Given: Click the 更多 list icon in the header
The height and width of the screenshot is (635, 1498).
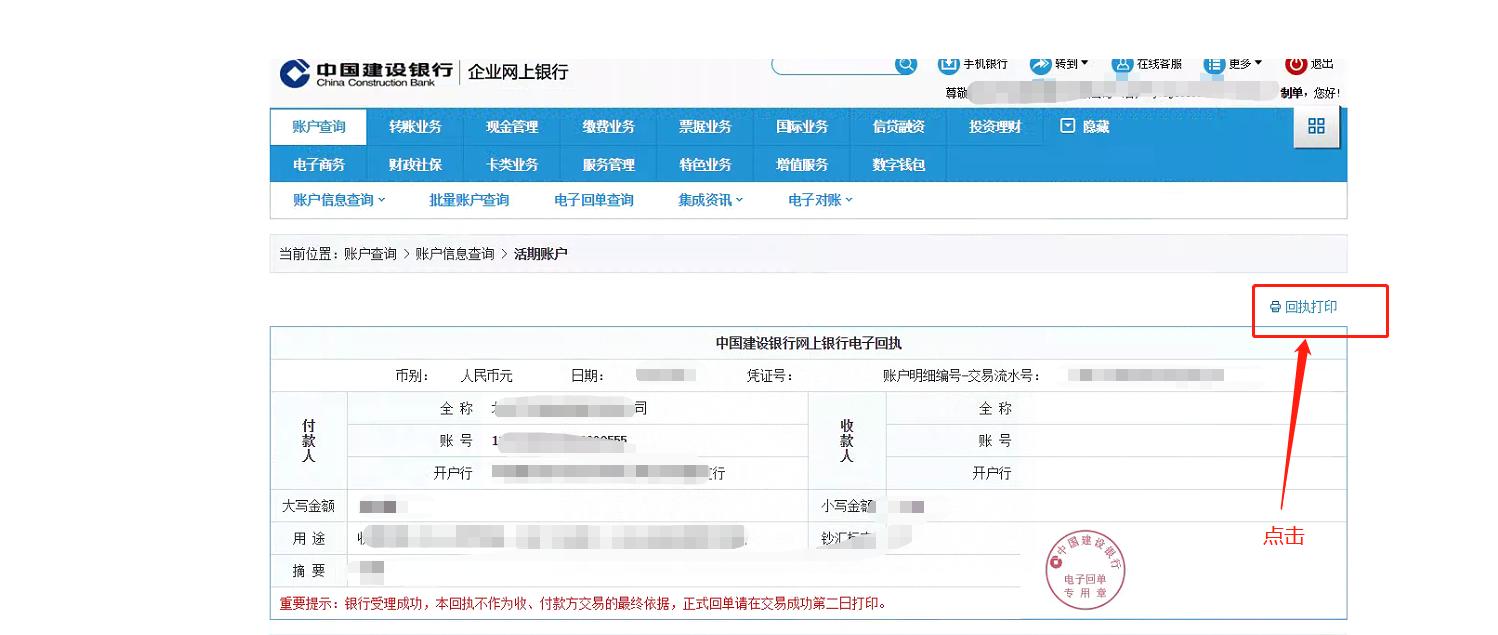Looking at the screenshot, I should tap(1210, 64).
